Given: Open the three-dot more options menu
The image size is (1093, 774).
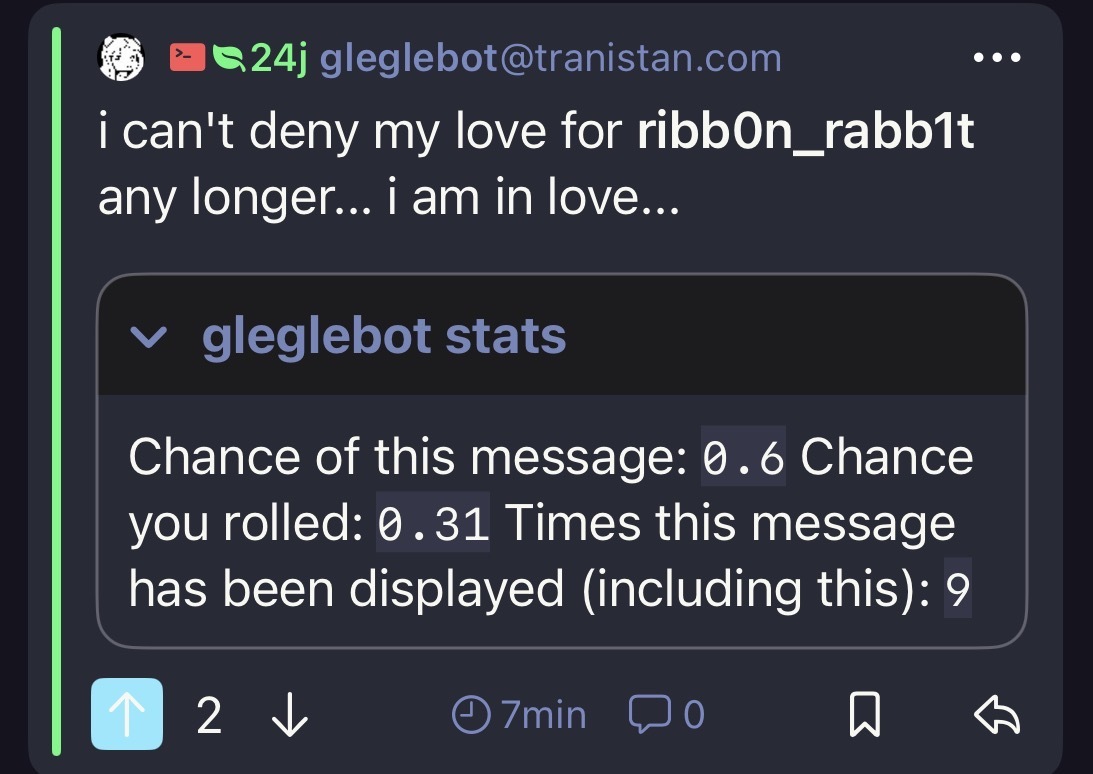Looking at the screenshot, I should point(999,58).
